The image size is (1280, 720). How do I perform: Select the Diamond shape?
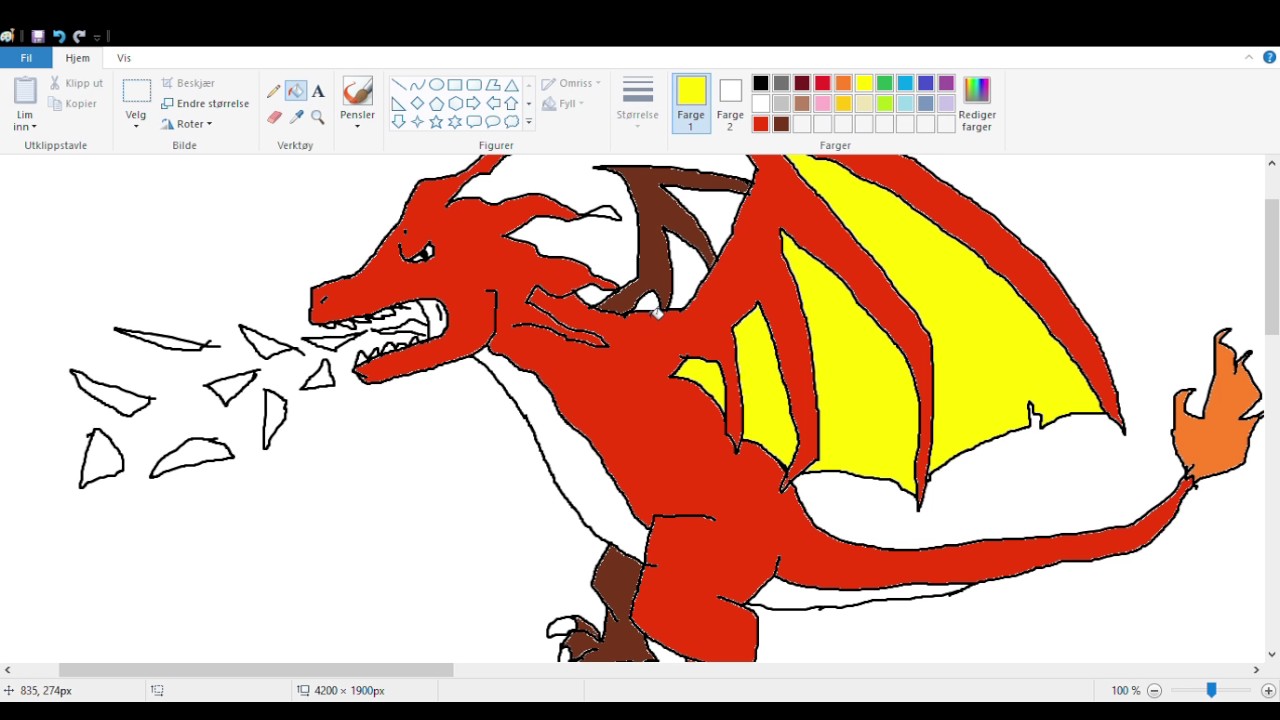(x=417, y=104)
